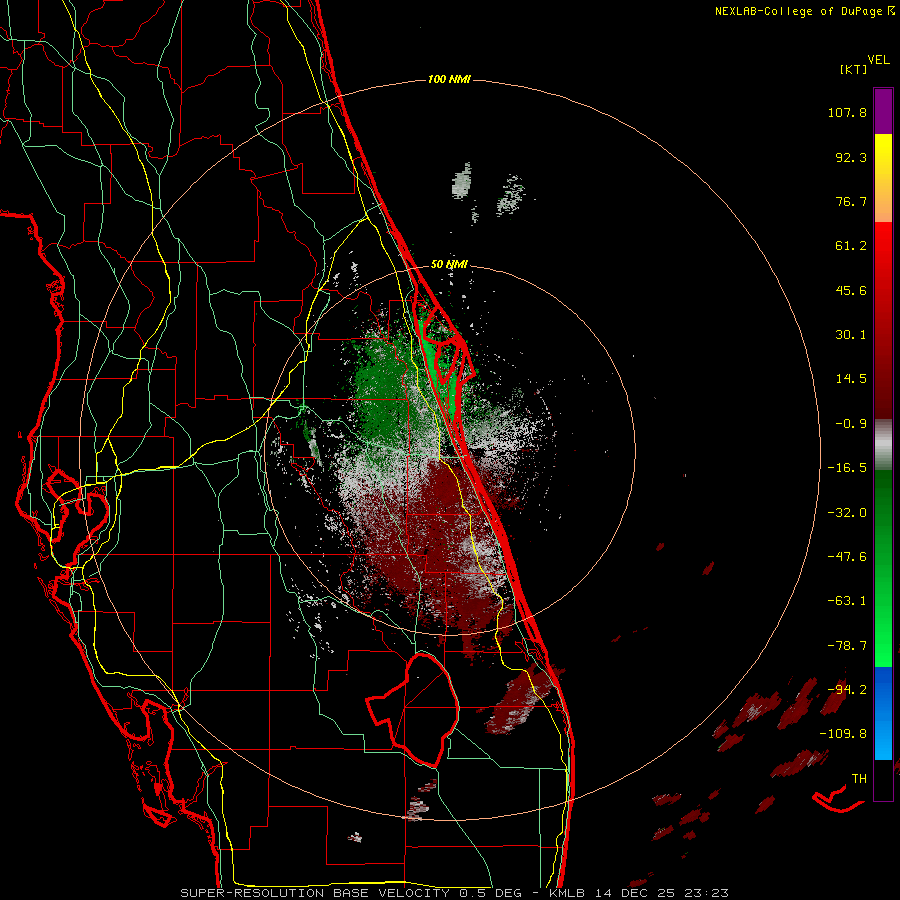Select the -32.0 scale value
This screenshot has width=900, height=900.
(x=847, y=513)
